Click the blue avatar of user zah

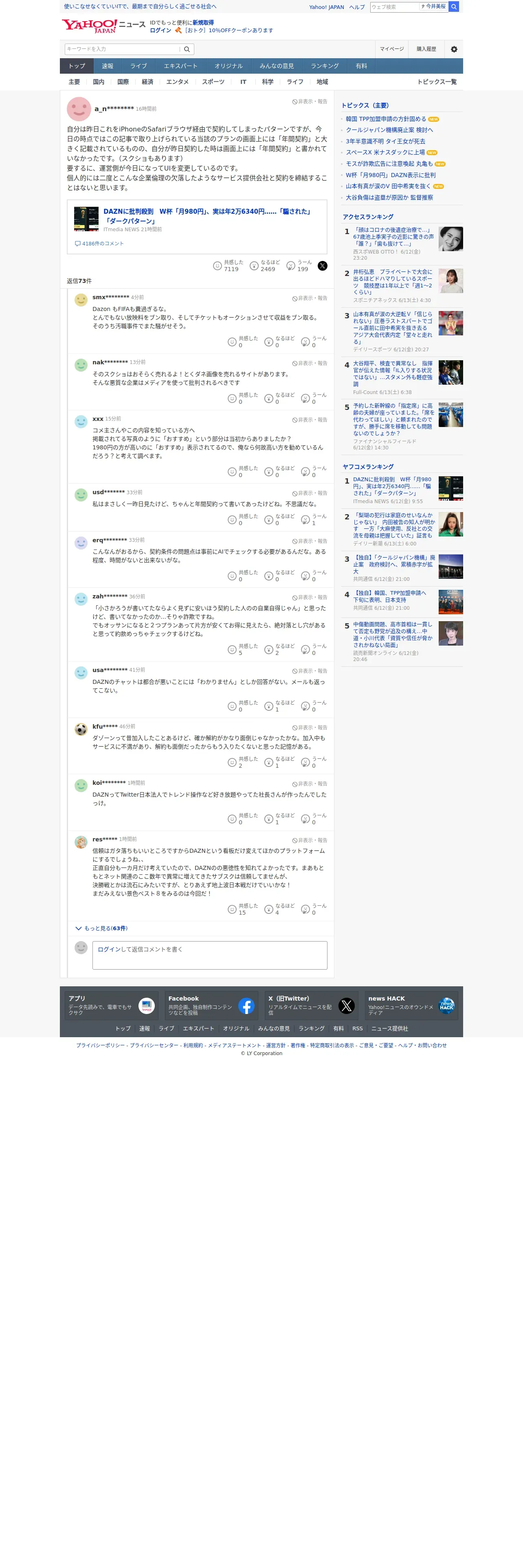[x=81, y=599]
